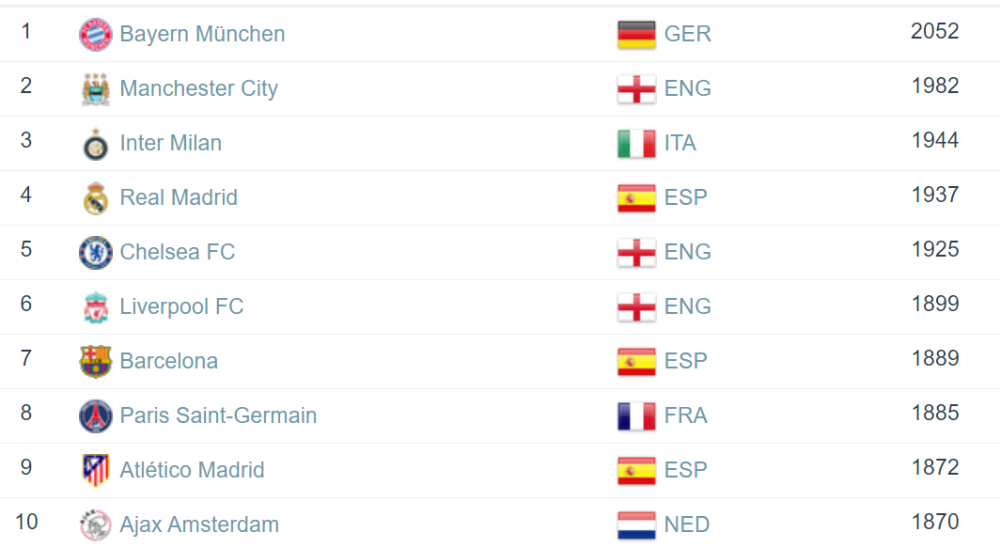Viewport: 1000px width, 548px height.
Task: Open the Bayern München team link
Action: tap(202, 34)
